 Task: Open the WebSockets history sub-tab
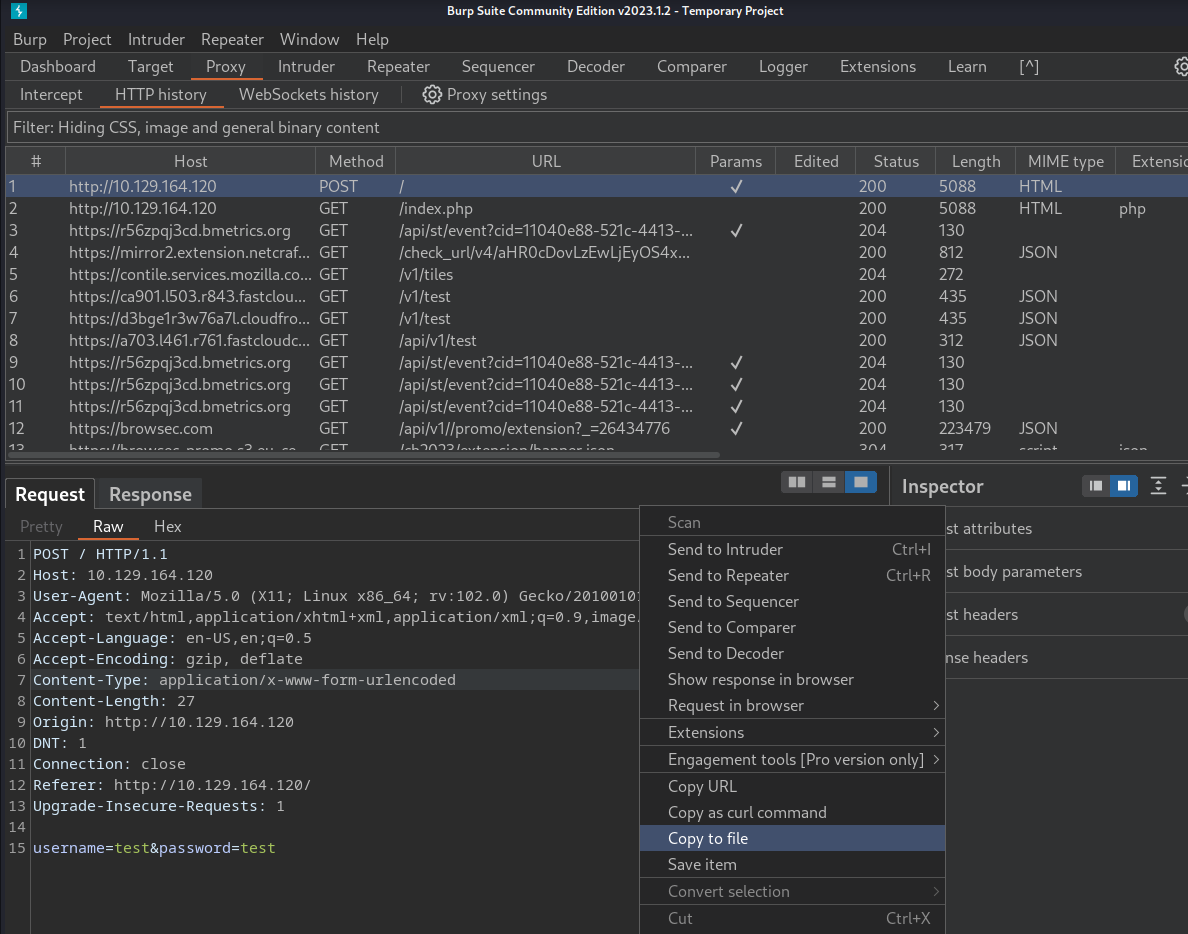point(308,95)
